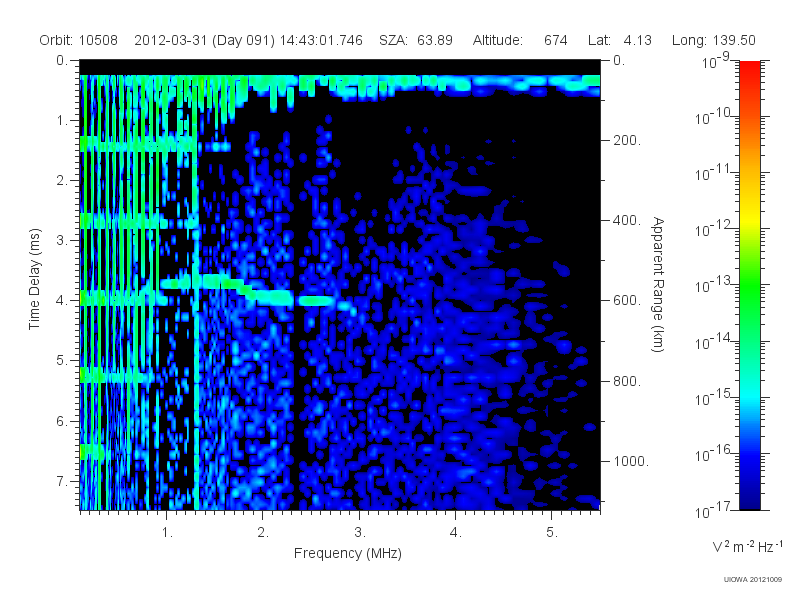
Task: Click the 1. tick label on frequency axis
Action: 167,533
